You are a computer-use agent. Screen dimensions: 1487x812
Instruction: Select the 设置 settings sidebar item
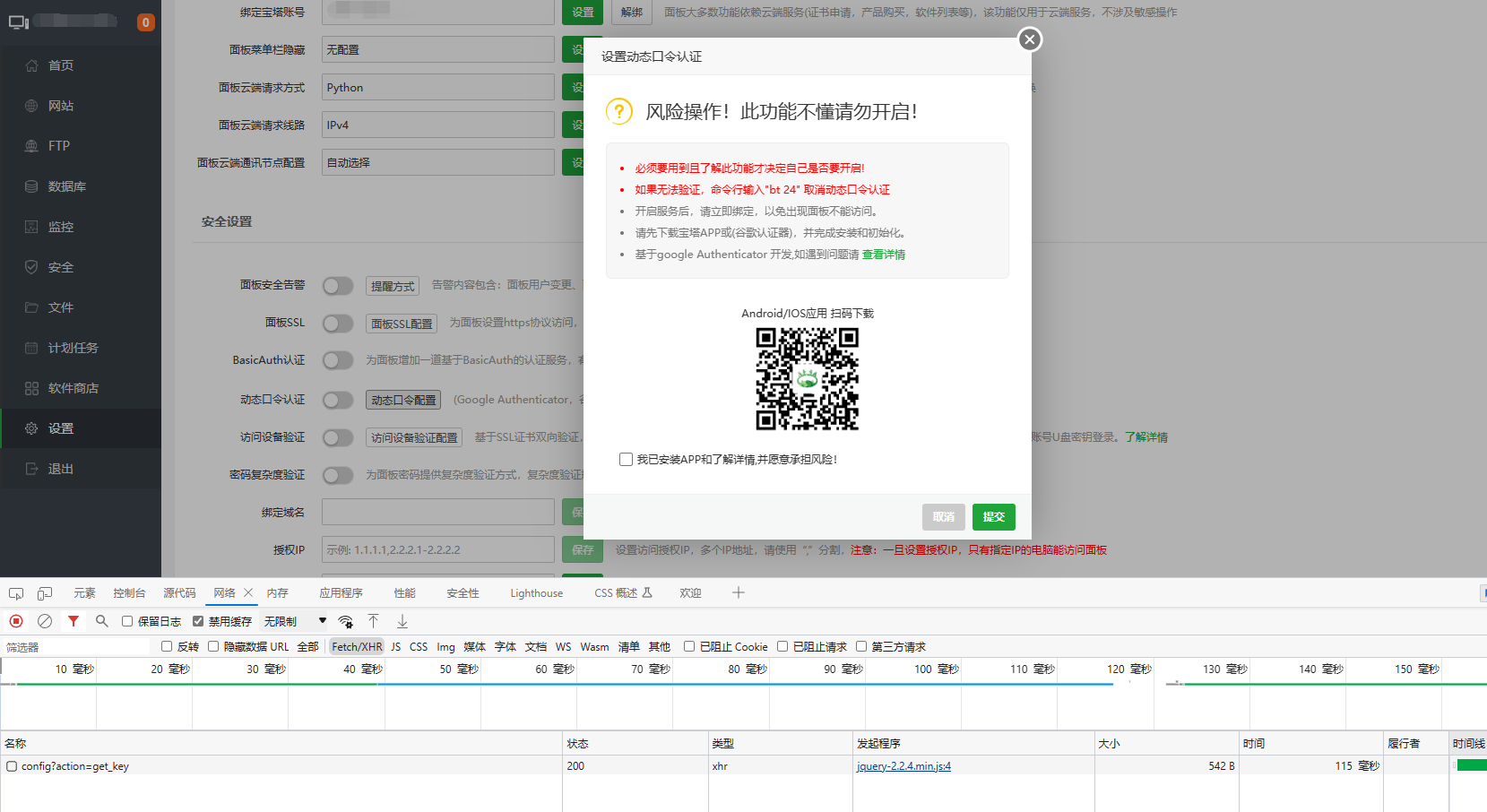[81, 428]
